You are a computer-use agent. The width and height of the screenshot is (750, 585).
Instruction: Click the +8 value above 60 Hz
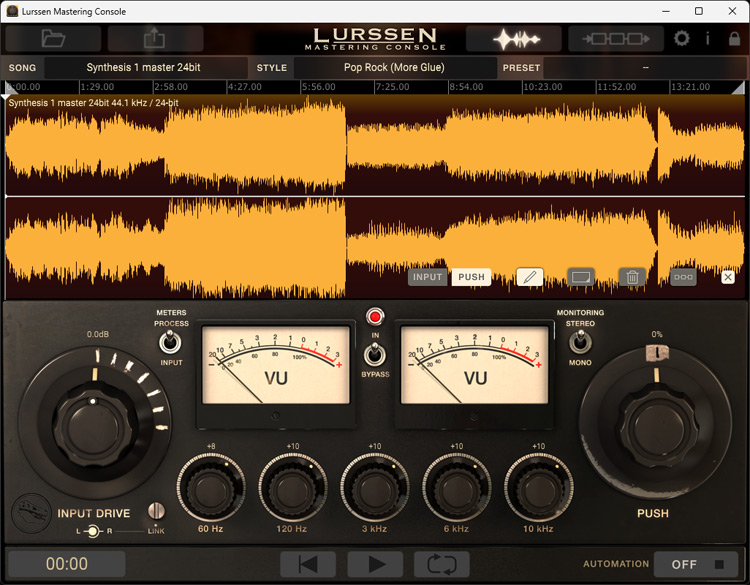tap(211, 446)
